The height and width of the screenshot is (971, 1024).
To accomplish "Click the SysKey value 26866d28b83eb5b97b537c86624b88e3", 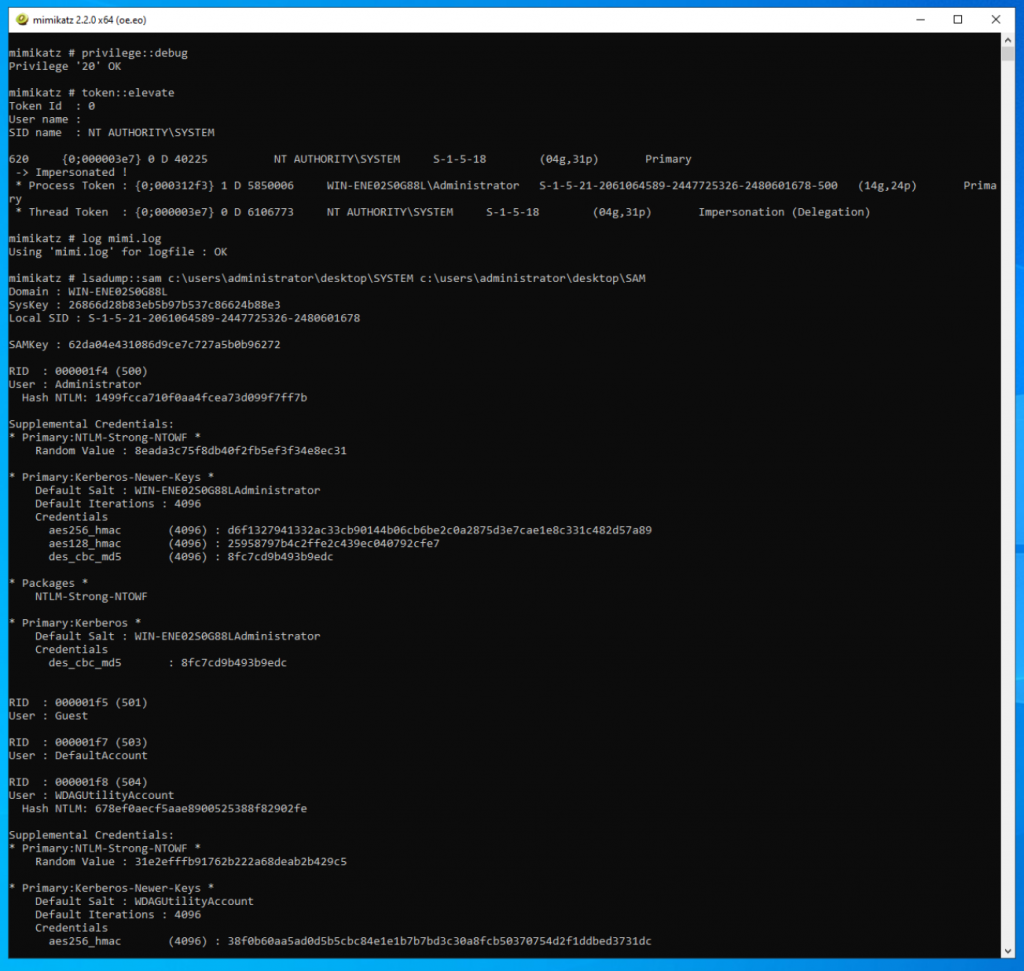I will [174, 305].
